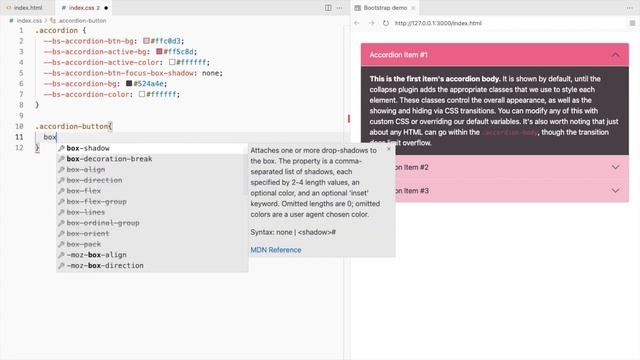Split the editor to the right

coord(328,8)
